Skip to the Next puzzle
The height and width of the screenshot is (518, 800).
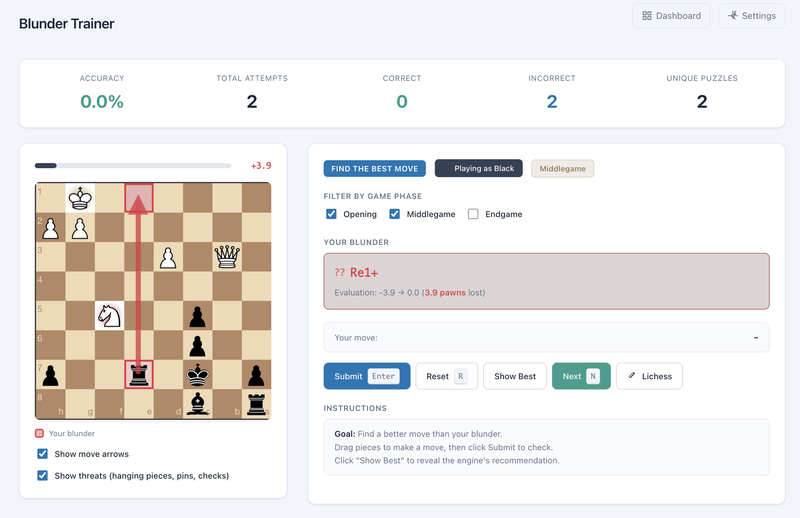click(x=580, y=376)
